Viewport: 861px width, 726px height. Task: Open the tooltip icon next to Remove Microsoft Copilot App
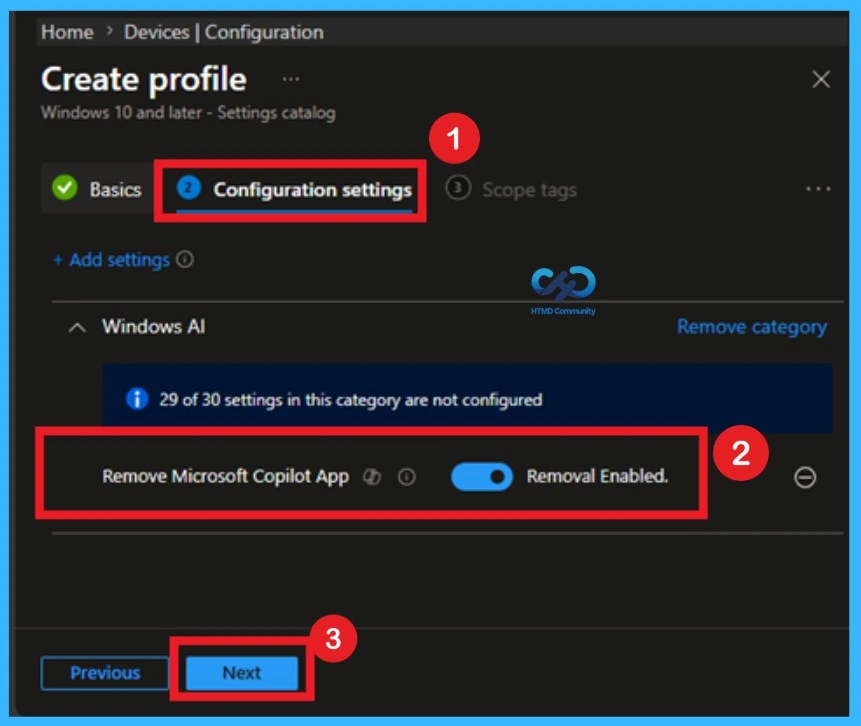(404, 475)
